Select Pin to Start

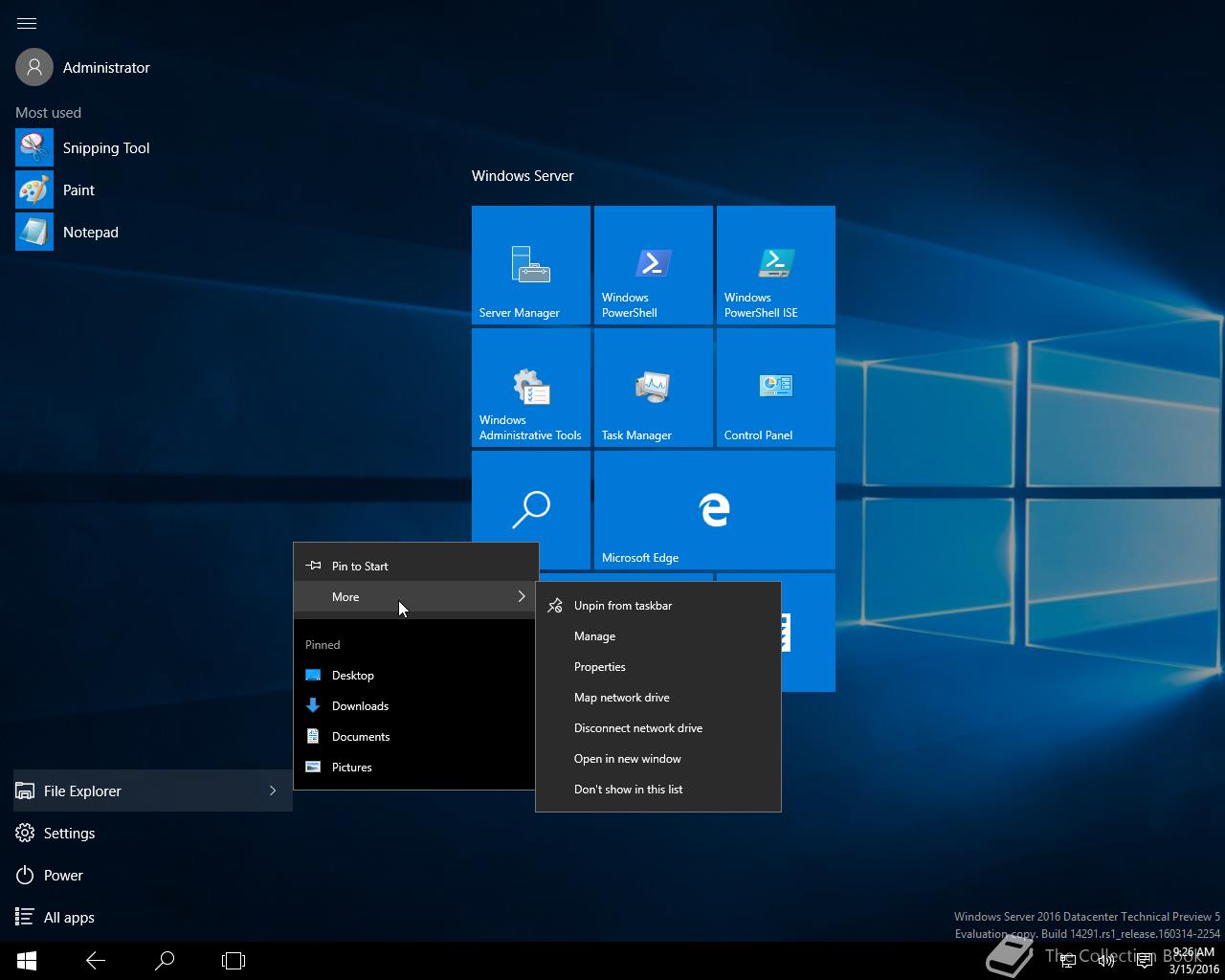(416, 566)
